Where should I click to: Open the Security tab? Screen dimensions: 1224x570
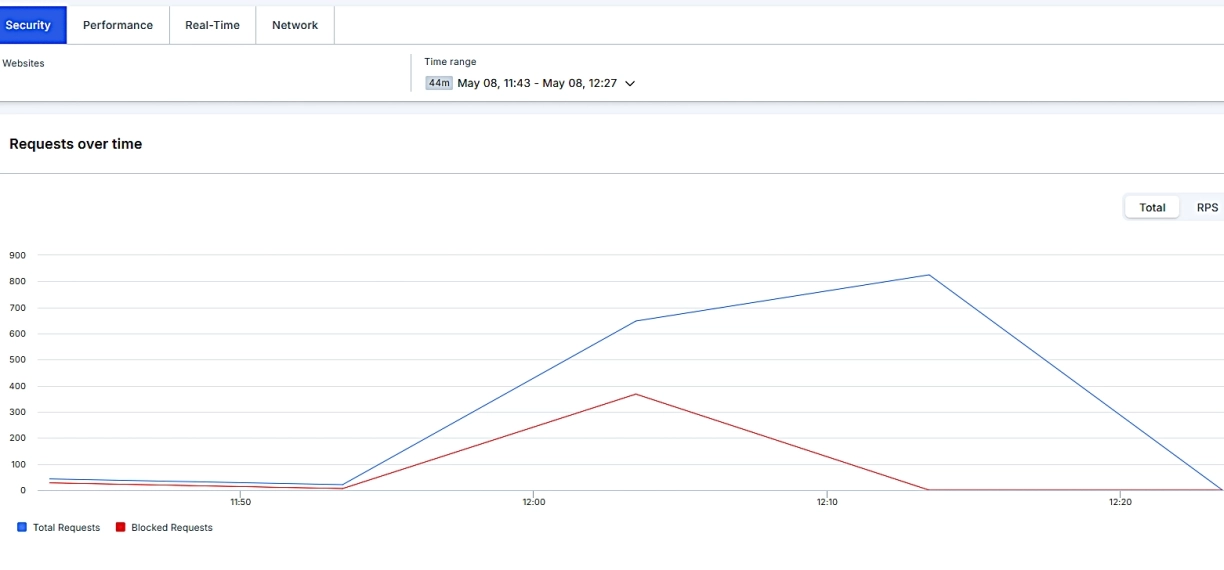point(29,25)
